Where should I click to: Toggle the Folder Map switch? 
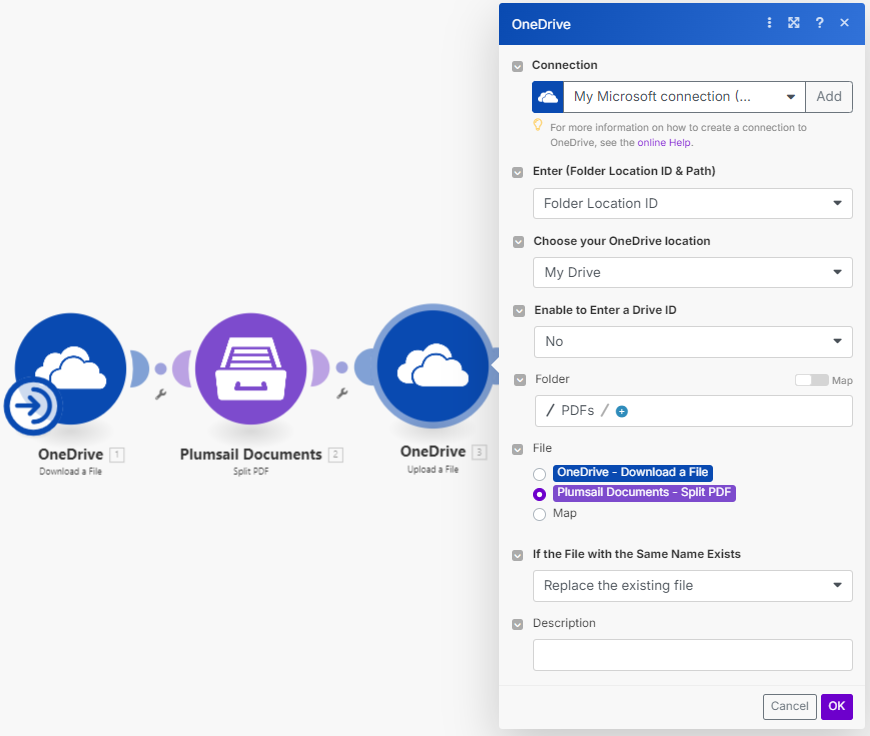[x=811, y=380]
